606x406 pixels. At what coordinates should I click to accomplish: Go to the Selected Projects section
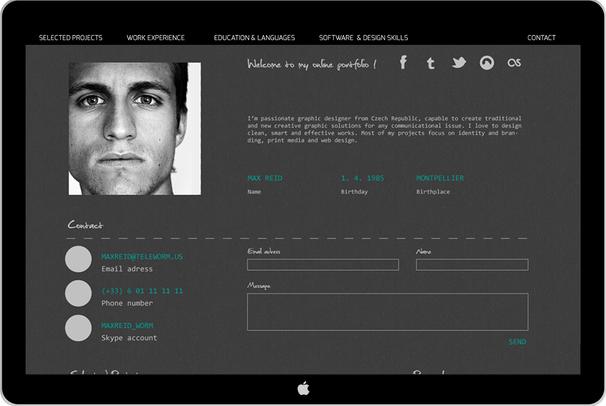(71, 38)
